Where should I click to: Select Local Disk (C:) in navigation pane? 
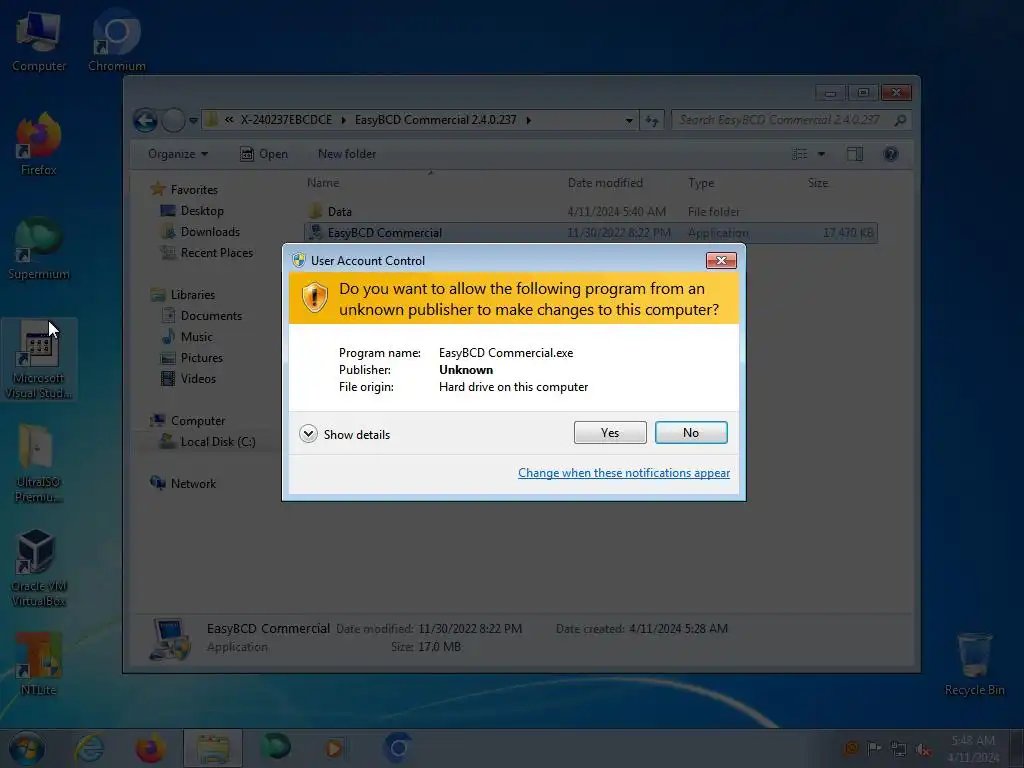[x=217, y=441]
